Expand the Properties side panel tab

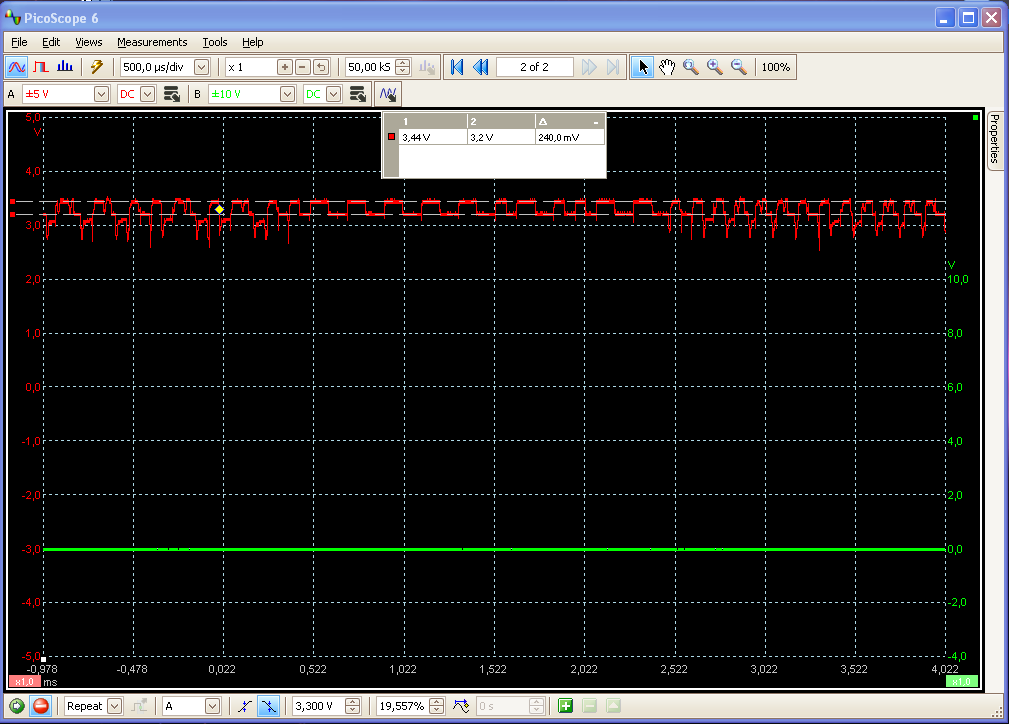click(x=994, y=138)
